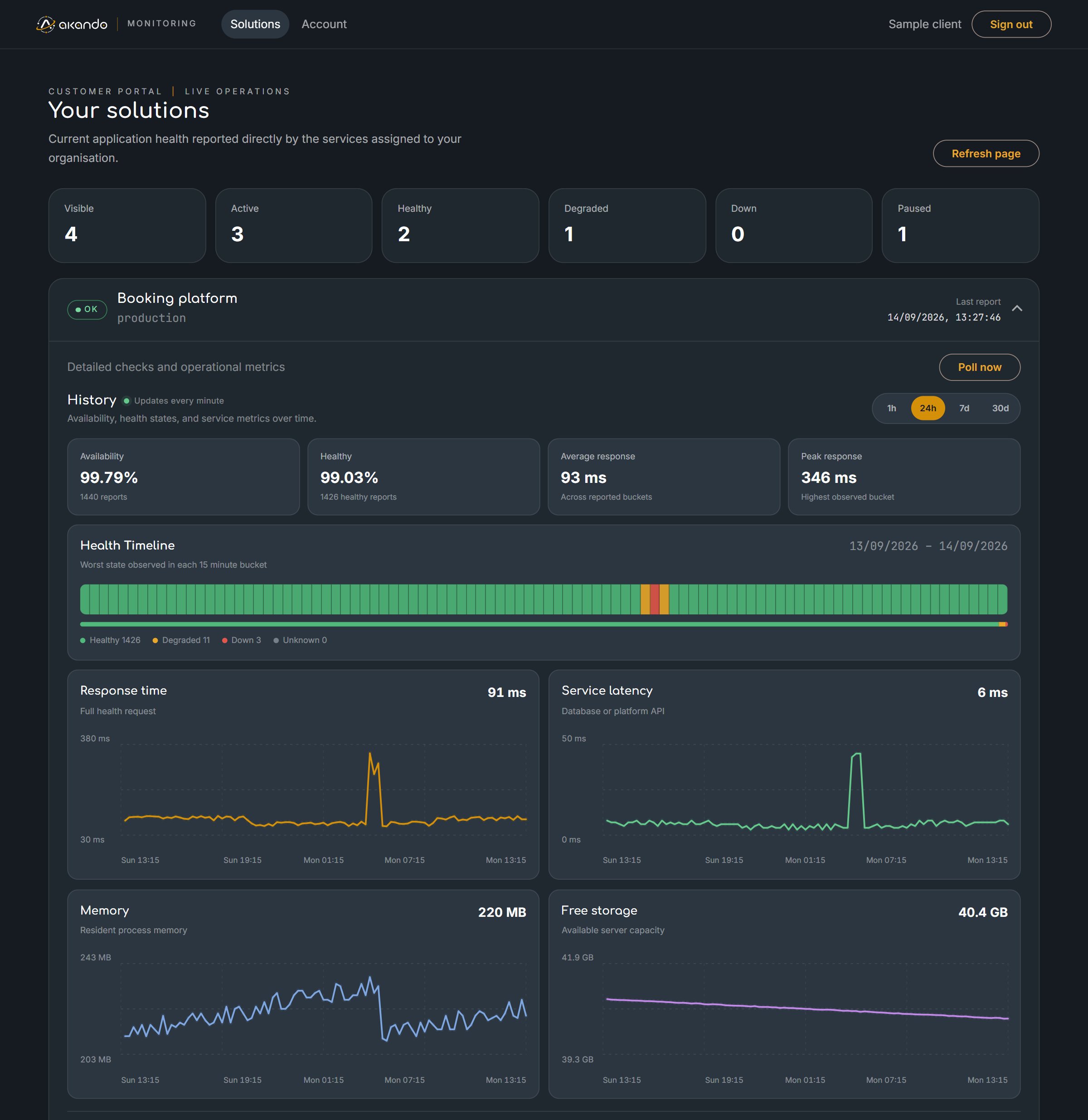Click the Last report timestamp 13:27:46
The image size is (1088, 1120).
943,317
